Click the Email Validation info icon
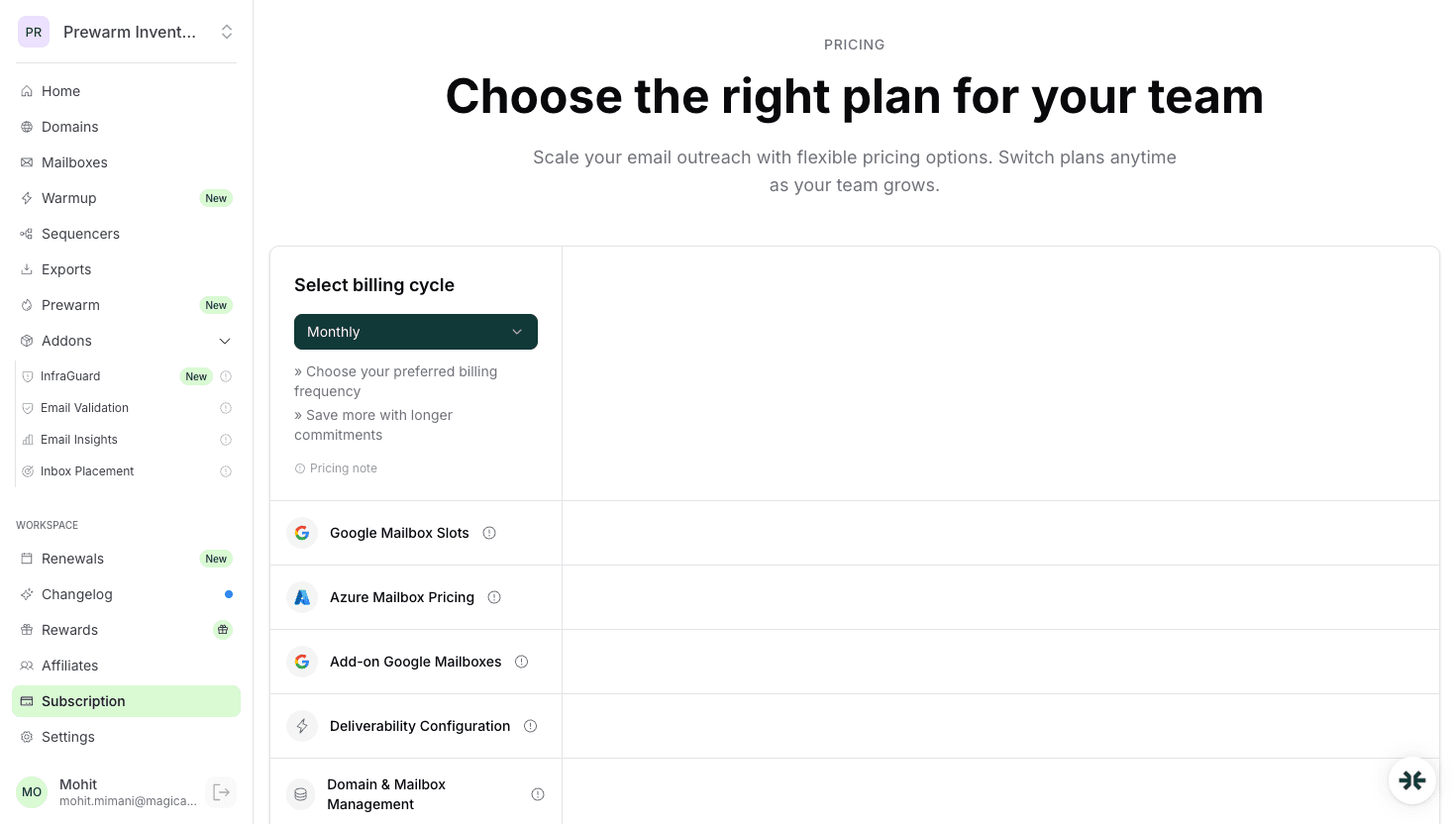The image size is (1456, 824). [x=226, y=408]
